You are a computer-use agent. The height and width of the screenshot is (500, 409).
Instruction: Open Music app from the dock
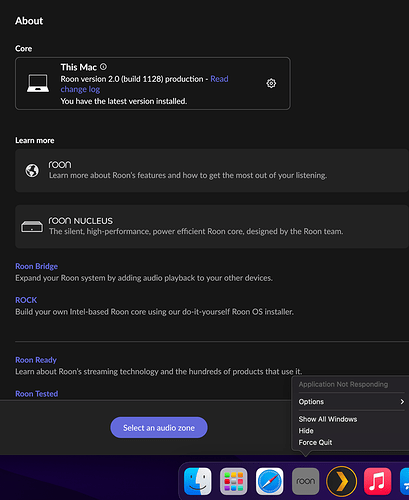(x=378, y=481)
